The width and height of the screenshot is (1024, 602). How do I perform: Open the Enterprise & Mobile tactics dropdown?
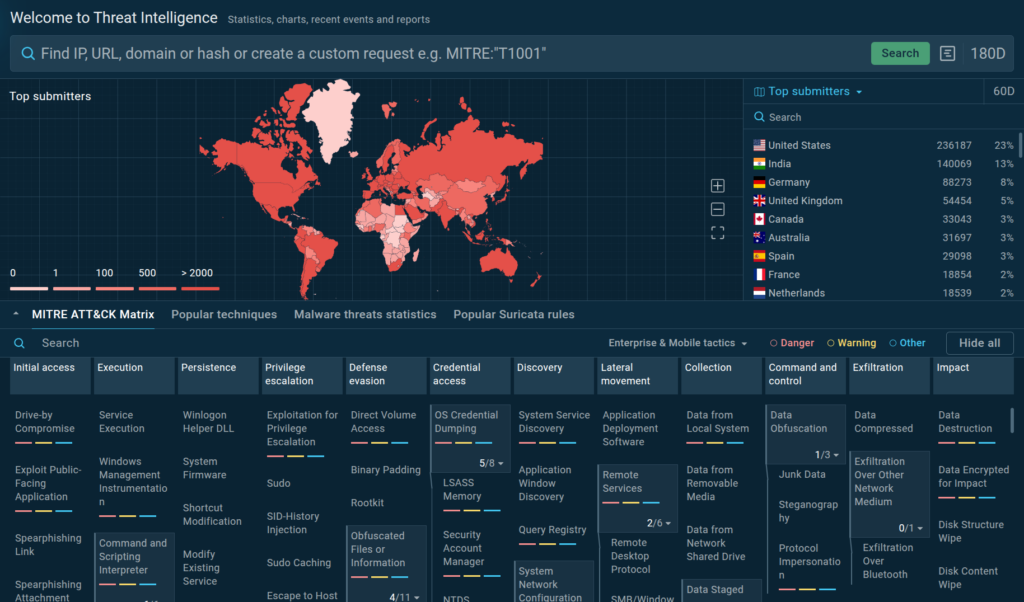(677, 343)
